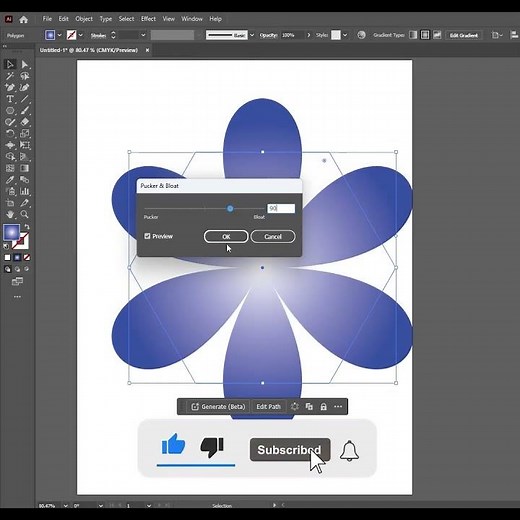The width and height of the screenshot is (520, 520).
Task: Select the Artboard tool
Action: point(10,203)
